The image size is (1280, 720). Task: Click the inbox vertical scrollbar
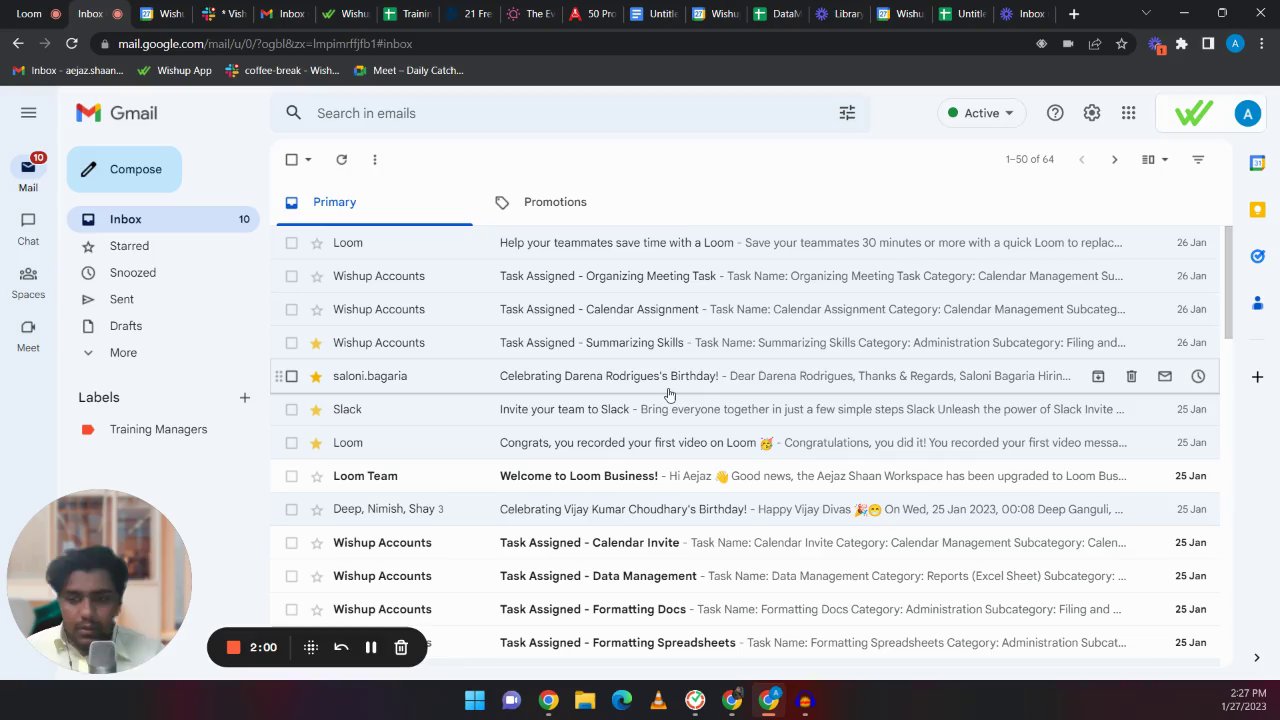1228,282
